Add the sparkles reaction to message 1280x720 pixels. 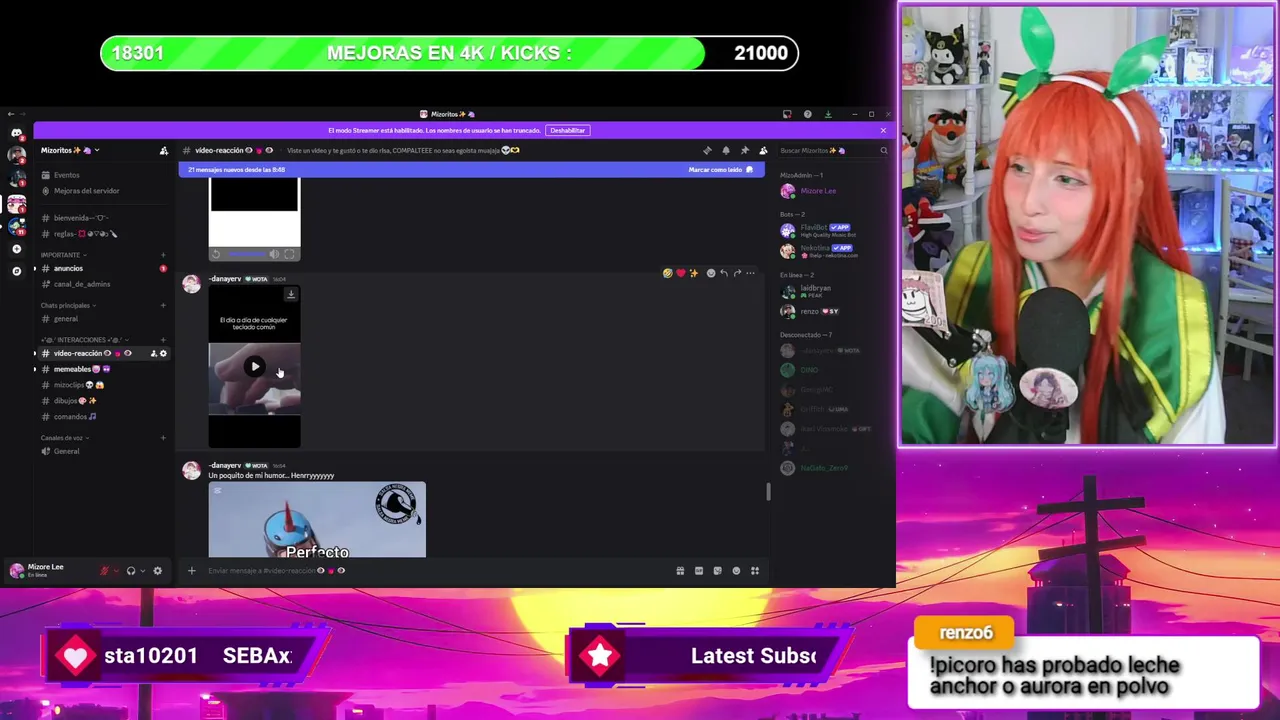coord(693,273)
